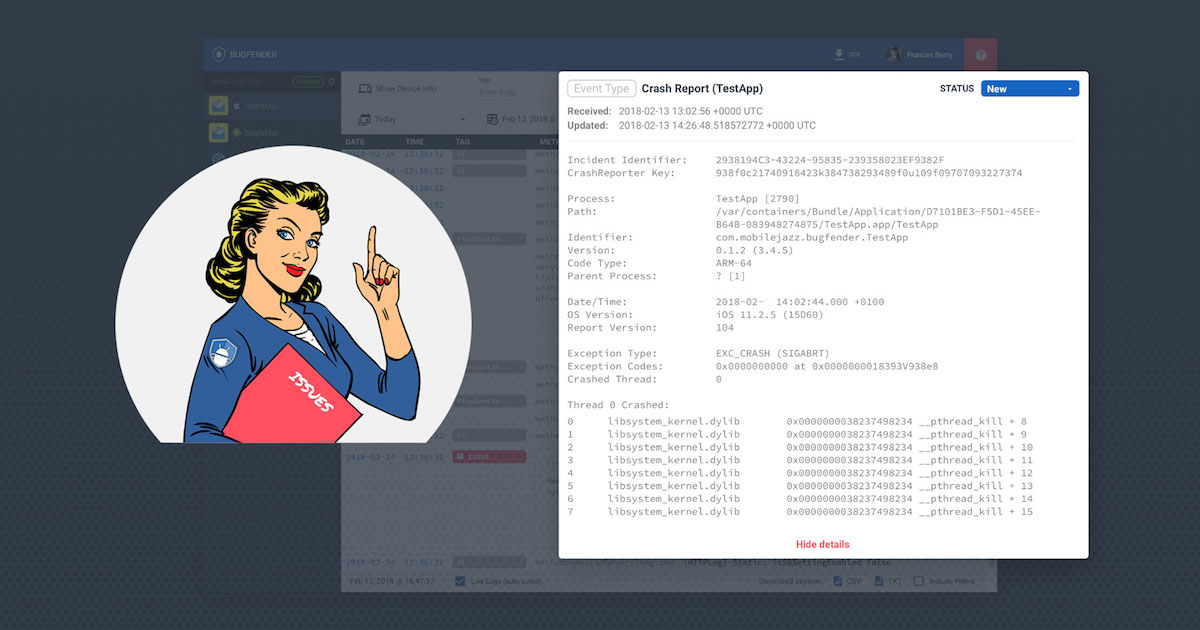Click the Hide details link
This screenshot has width=1200, height=630.
822,545
